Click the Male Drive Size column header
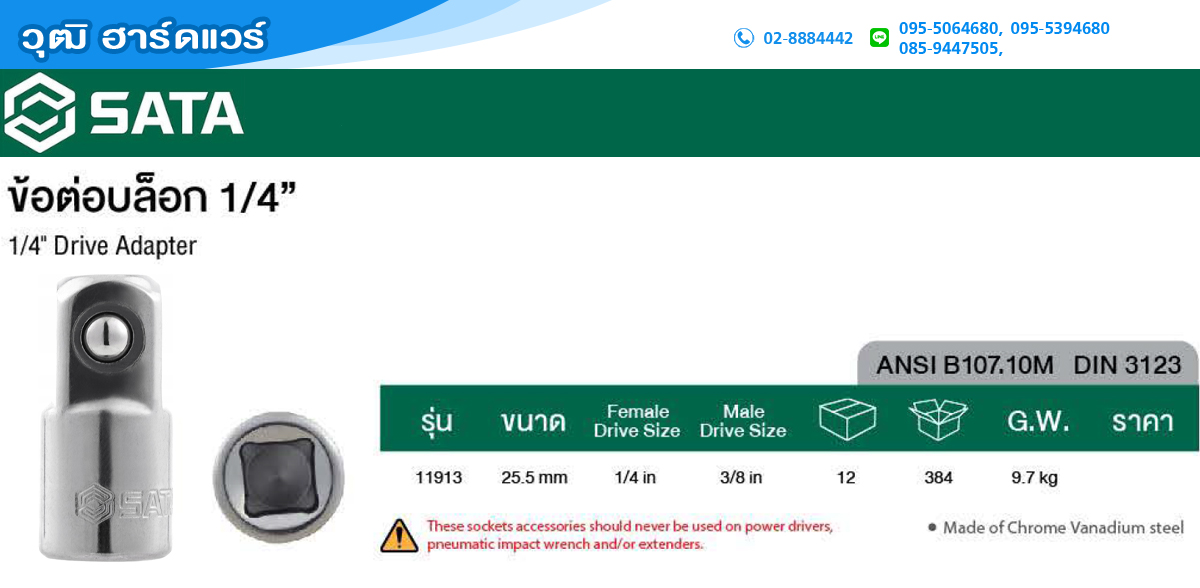 click(x=743, y=421)
